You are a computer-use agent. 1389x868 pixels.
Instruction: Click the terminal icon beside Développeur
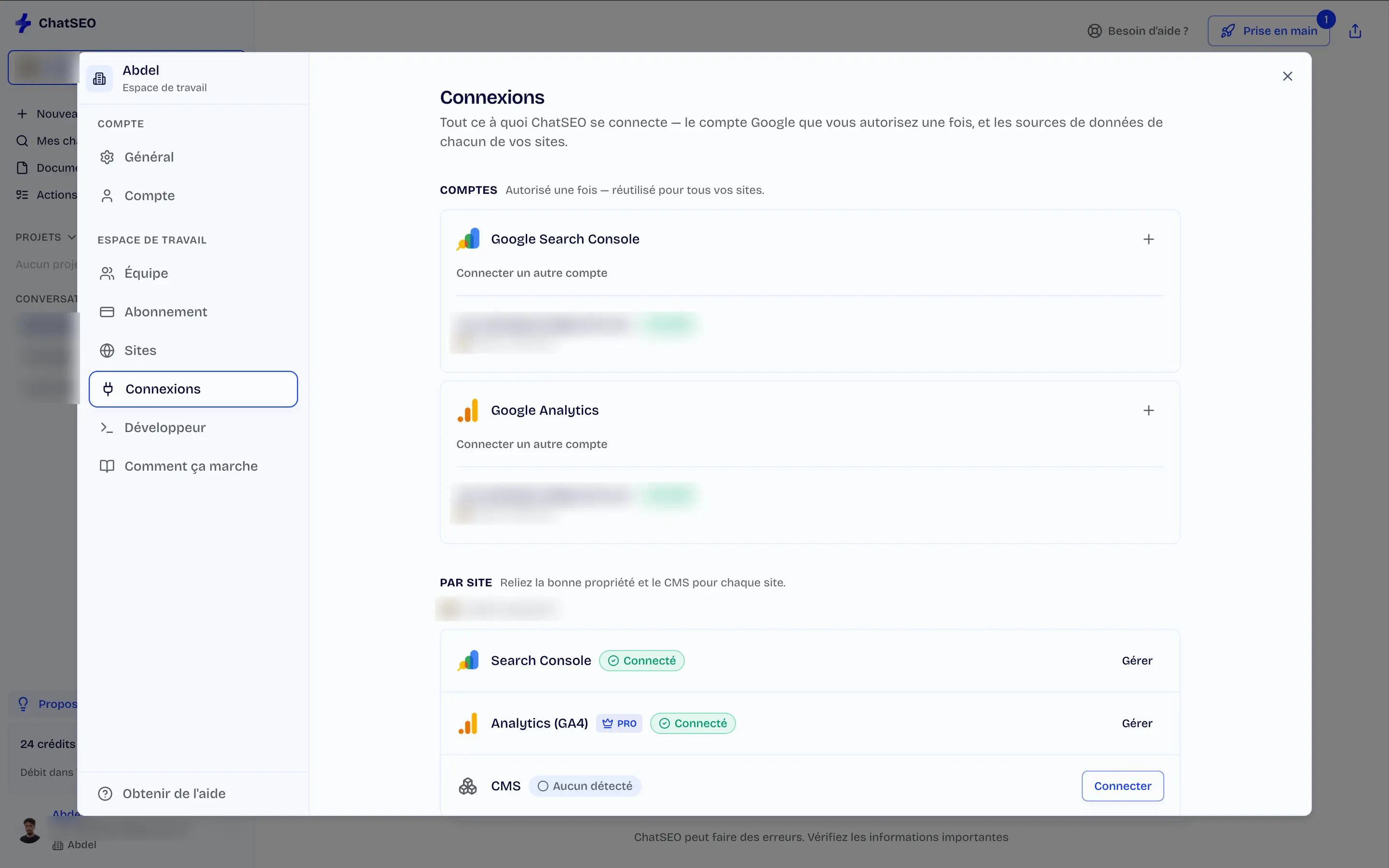[x=107, y=428]
